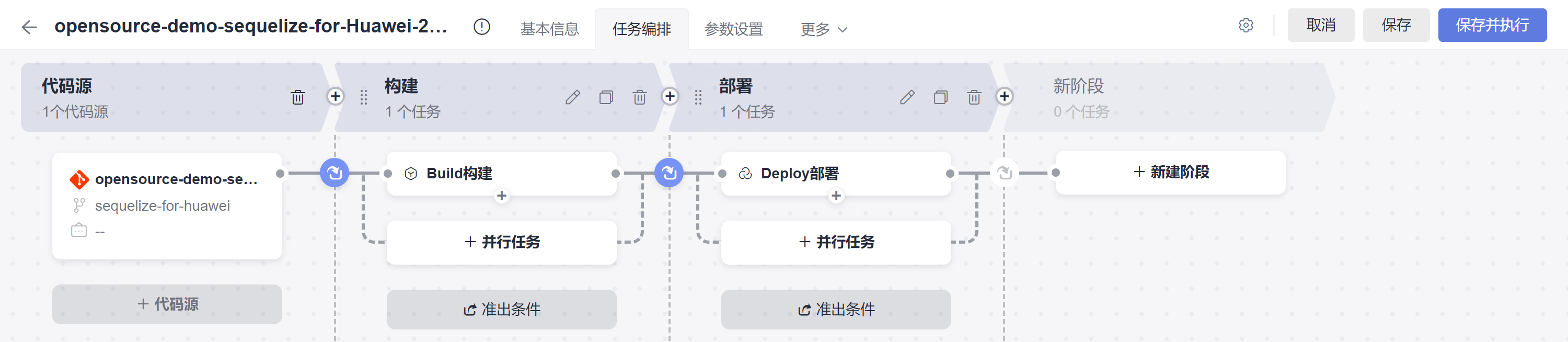Switch to 基本信息 tab

(x=550, y=29)
